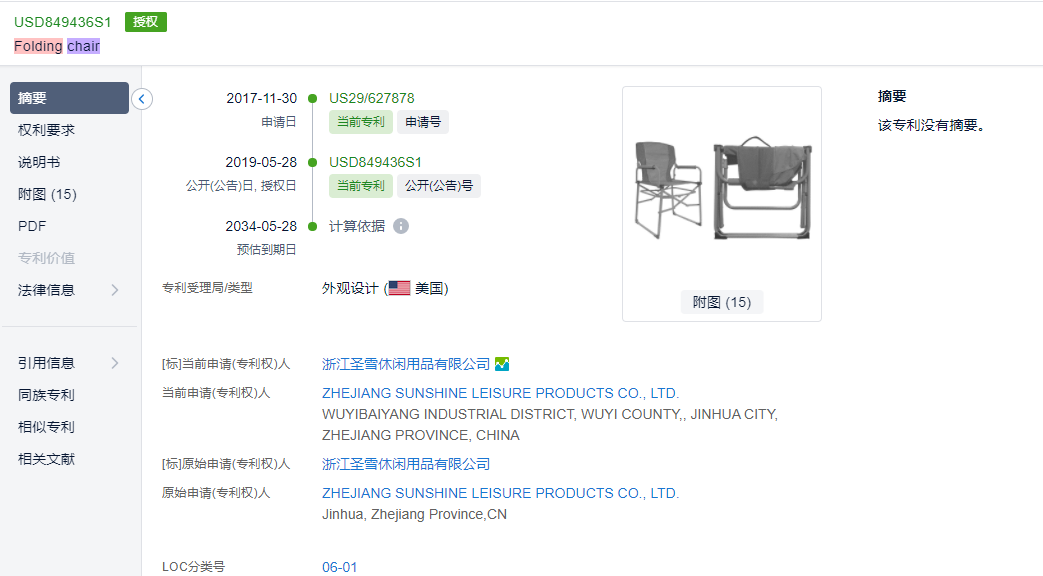Click LOC classification 06-01
Viewport: 1043px width, 576px height.
(339, 567)
